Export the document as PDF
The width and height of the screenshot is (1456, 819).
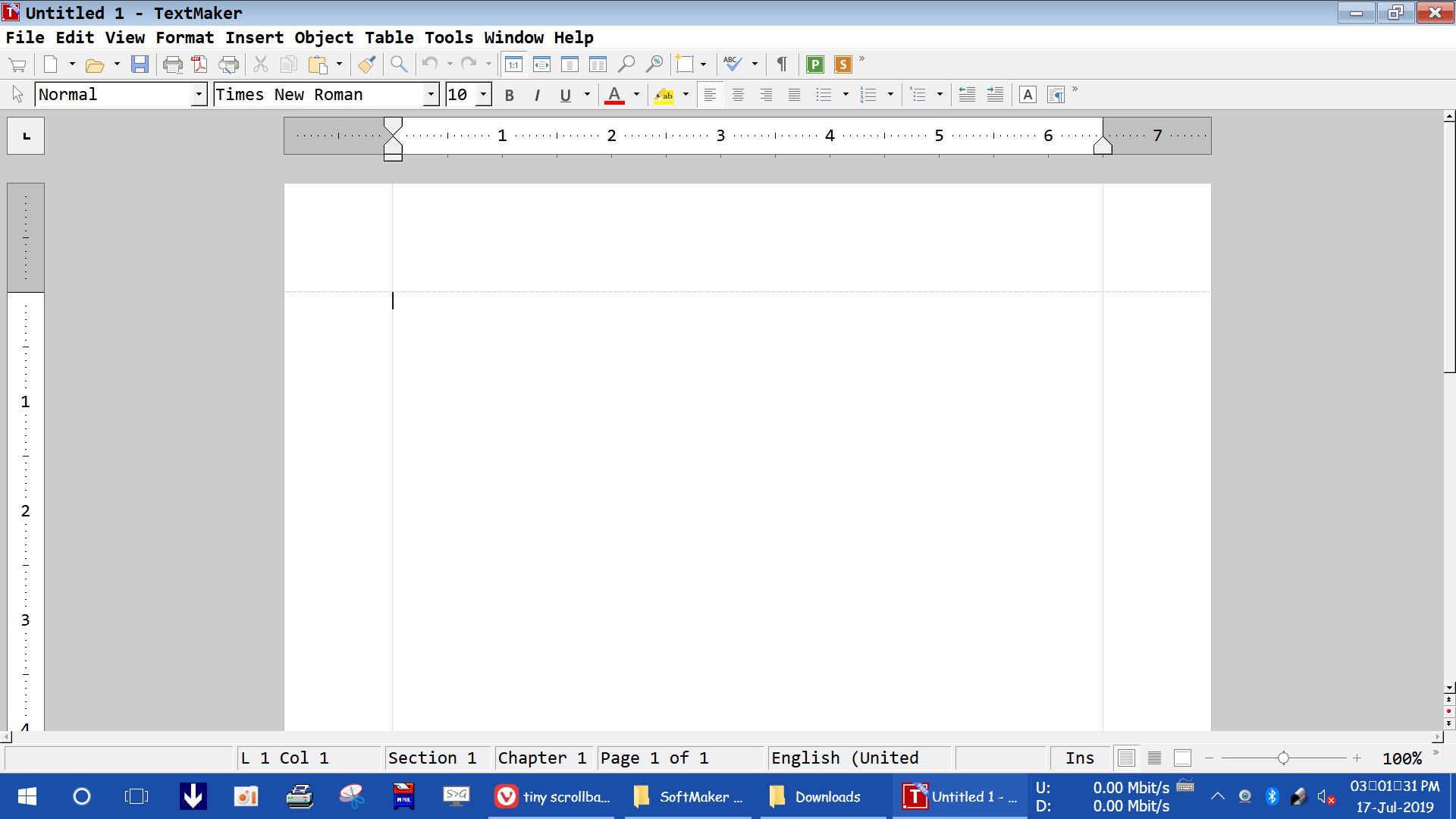199,64
